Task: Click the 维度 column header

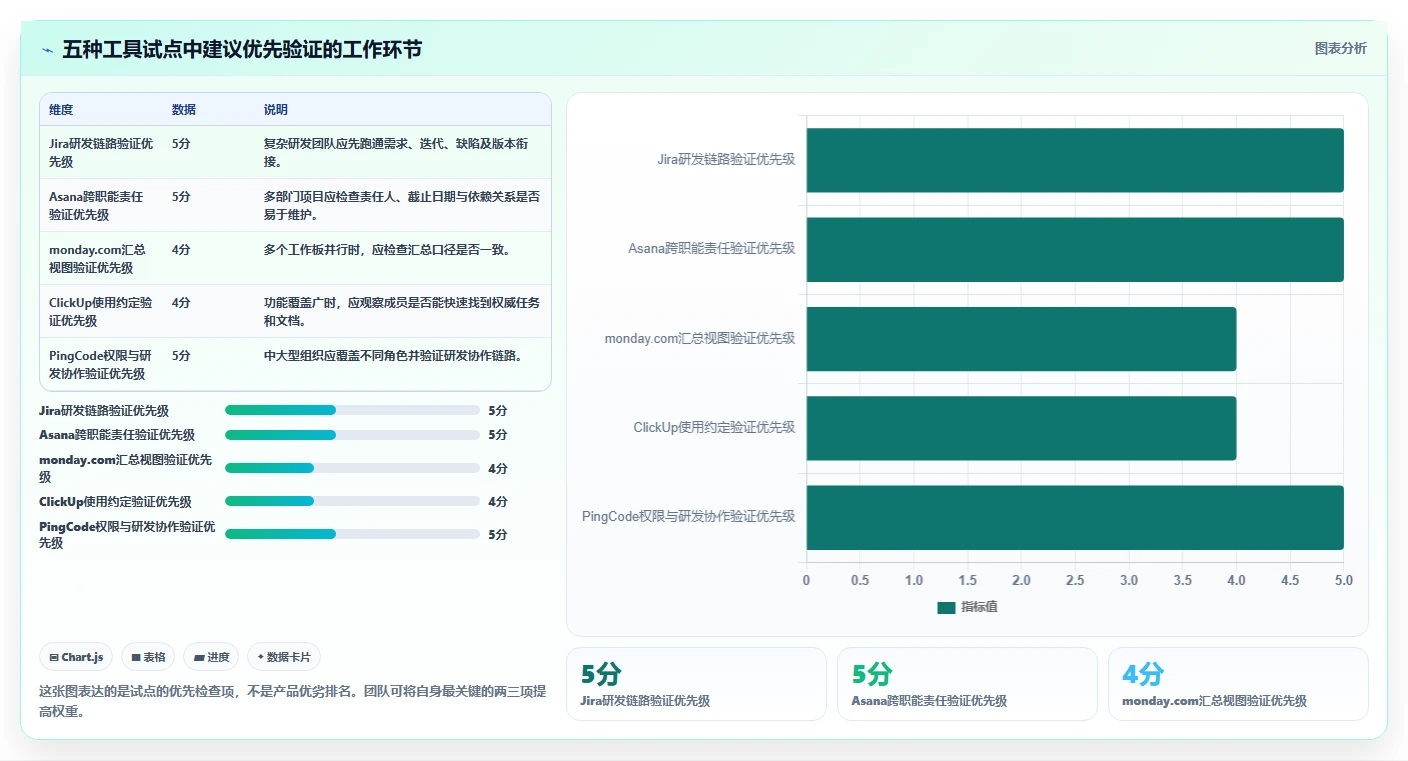Action: click(x=61, y=110)
